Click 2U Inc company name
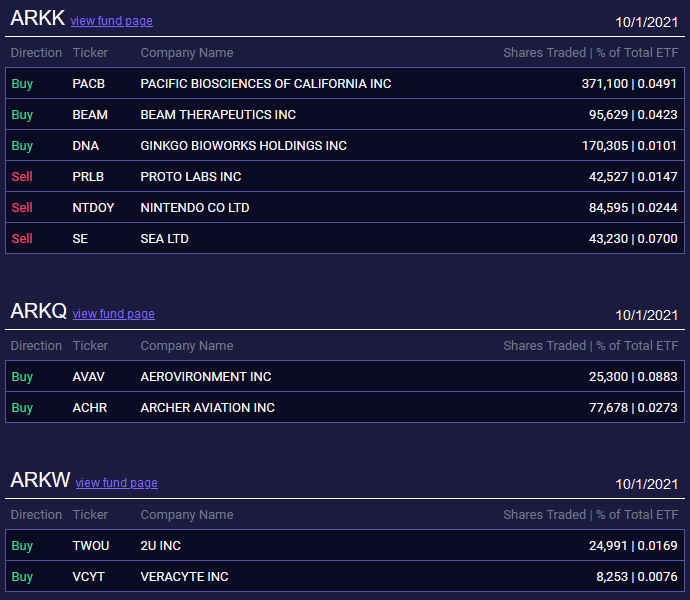Image resolution: width=690 pixels, height=600 pixels. 161,545
